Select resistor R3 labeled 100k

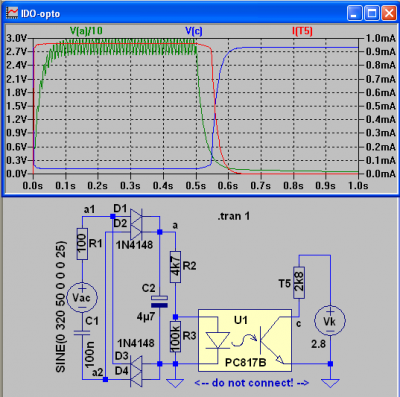[x=176, y=337]
